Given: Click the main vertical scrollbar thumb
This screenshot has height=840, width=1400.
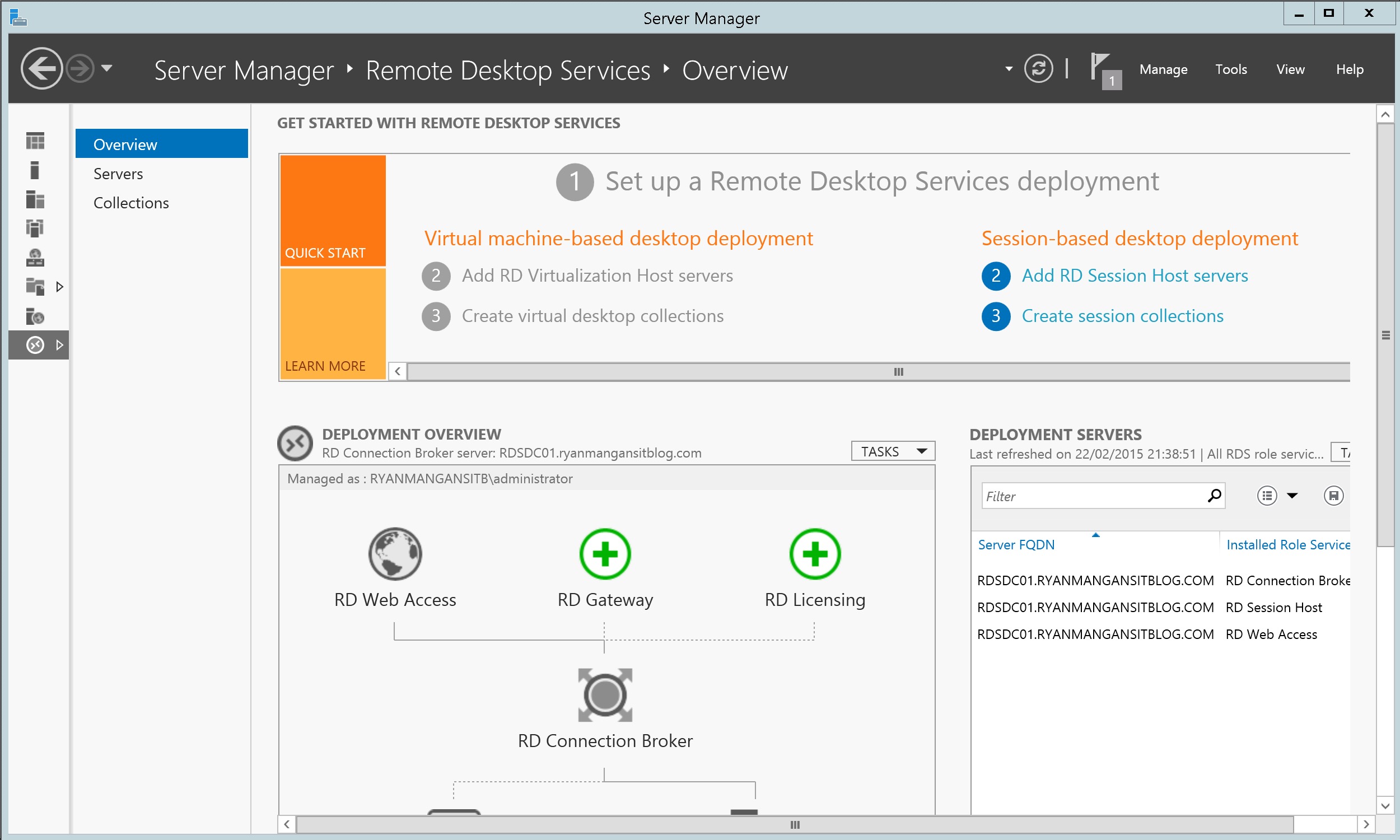Looking at the screenshot, I should pos(1385,335).
